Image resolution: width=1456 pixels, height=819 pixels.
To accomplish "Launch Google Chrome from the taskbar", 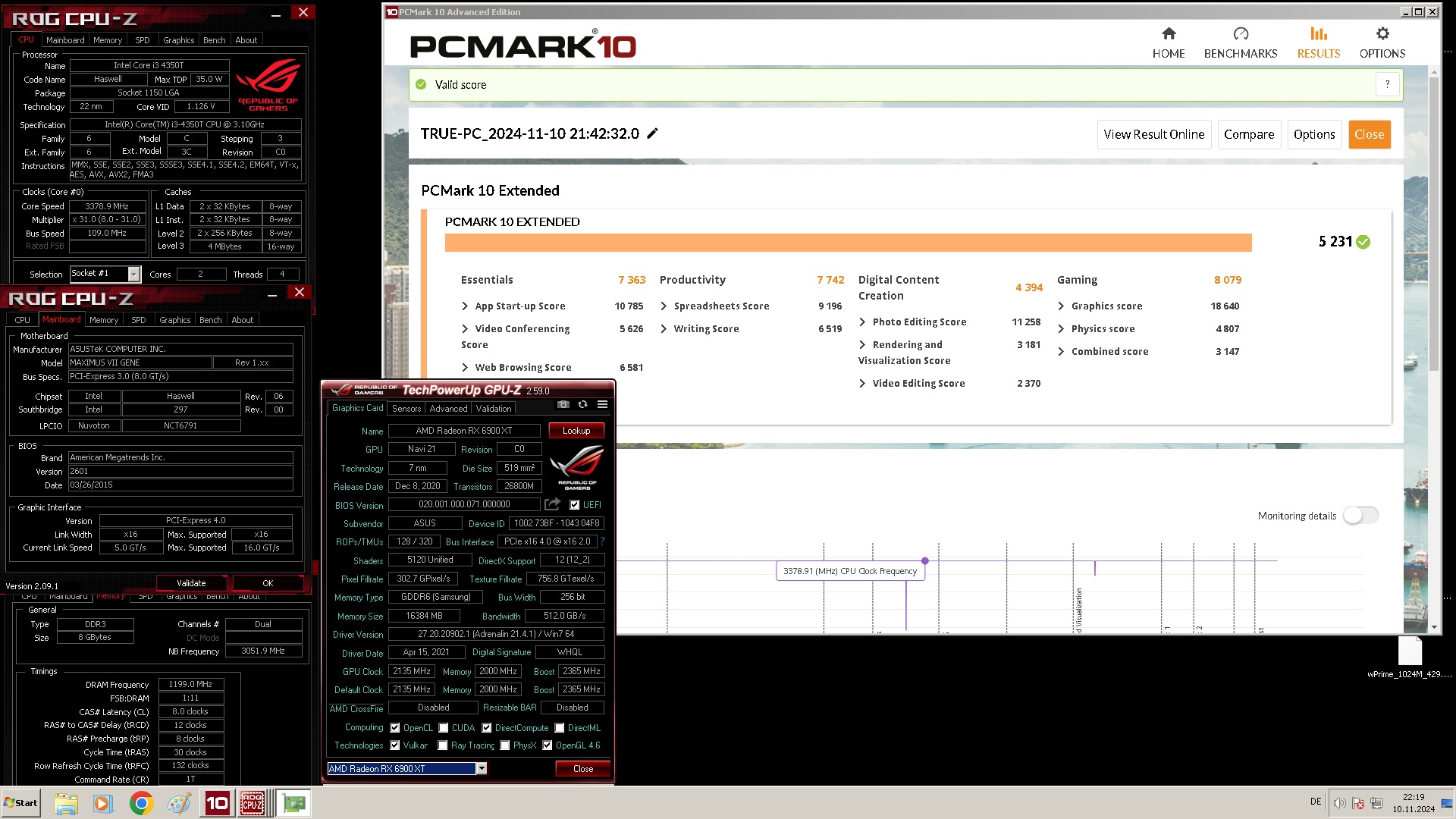I will coord(141,803).
